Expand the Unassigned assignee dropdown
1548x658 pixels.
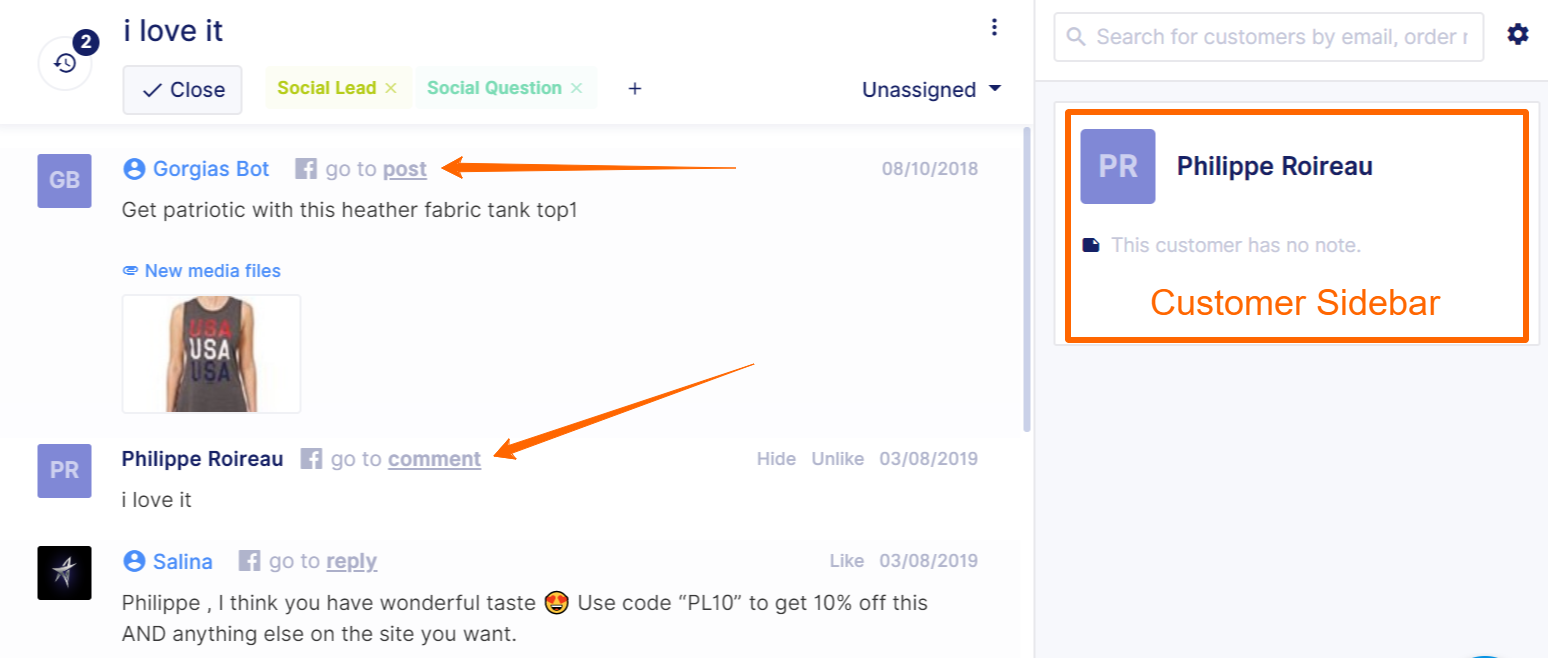coord(932,90)
